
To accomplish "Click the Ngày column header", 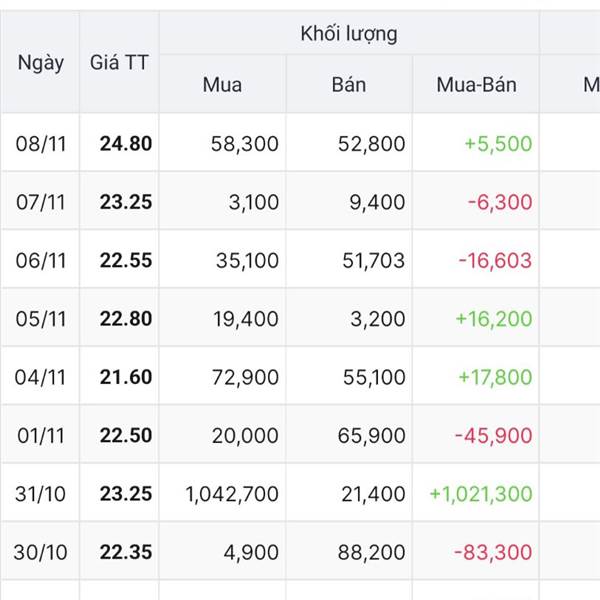I will pos(40,63).
